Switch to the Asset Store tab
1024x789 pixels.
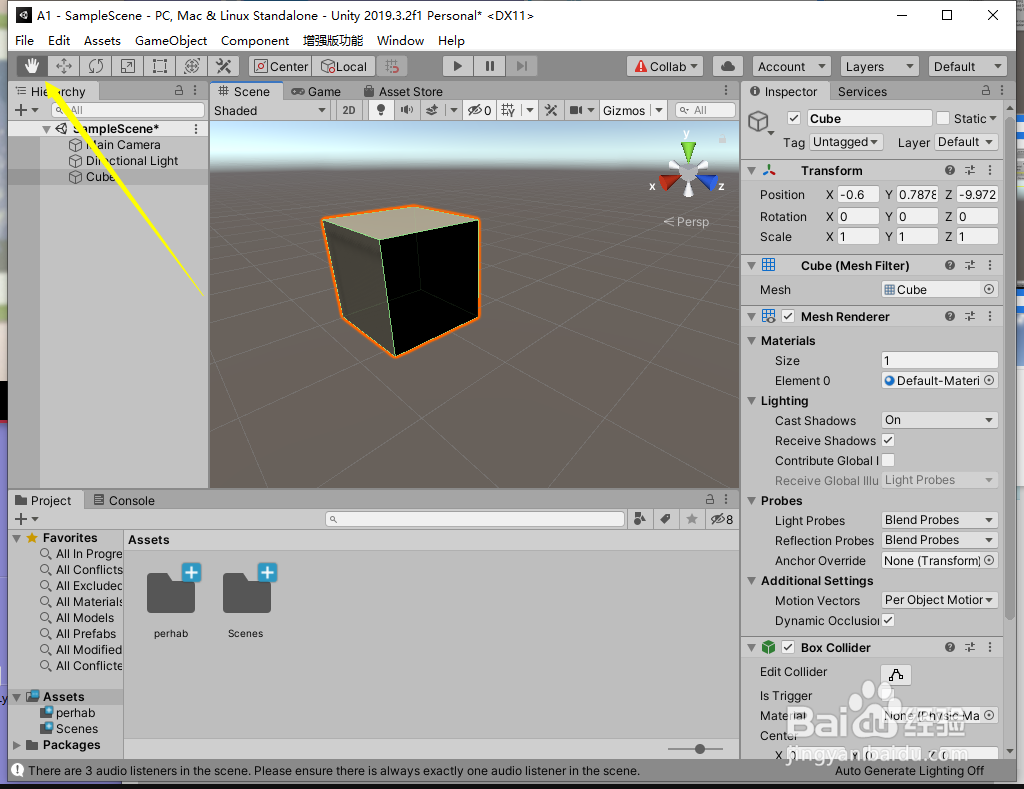(x=403, y=91)
